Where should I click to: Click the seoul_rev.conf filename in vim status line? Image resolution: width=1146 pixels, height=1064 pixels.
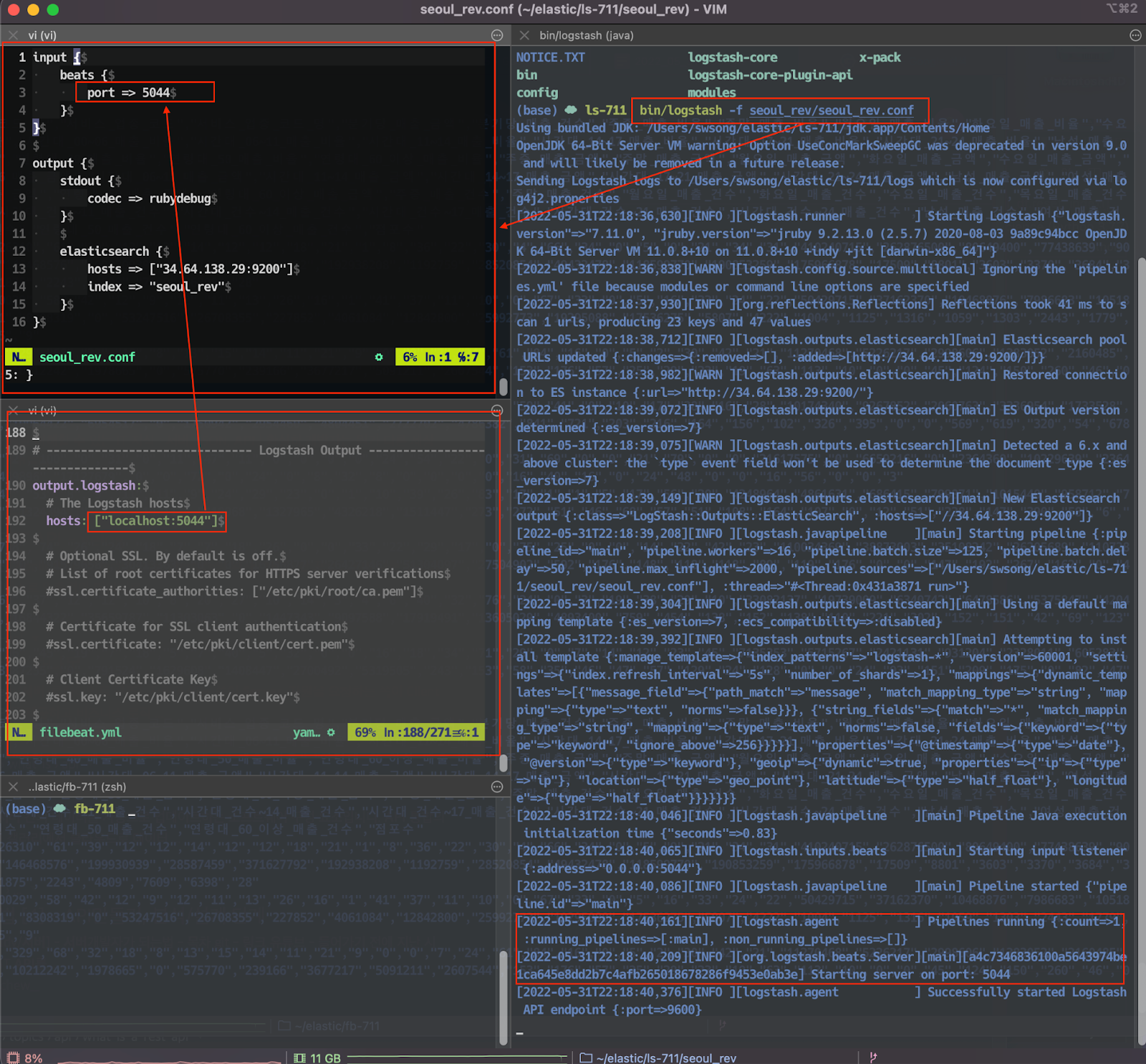[x=87, y=357]
